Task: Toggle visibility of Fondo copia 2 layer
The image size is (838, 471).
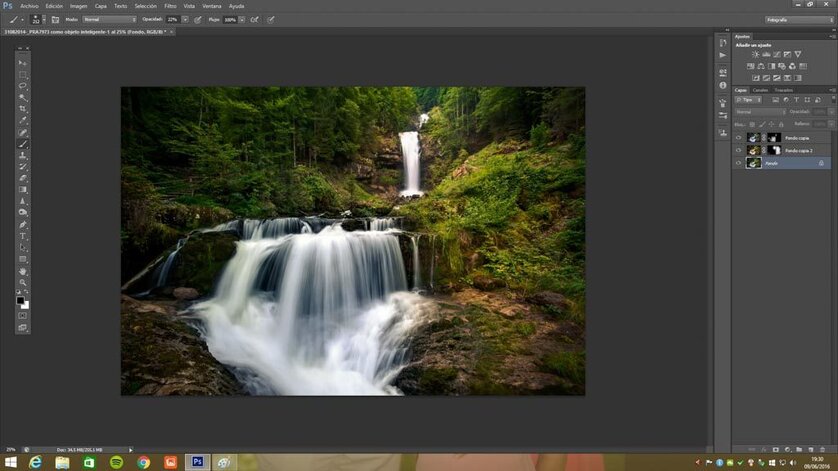Action: point(739,150)
